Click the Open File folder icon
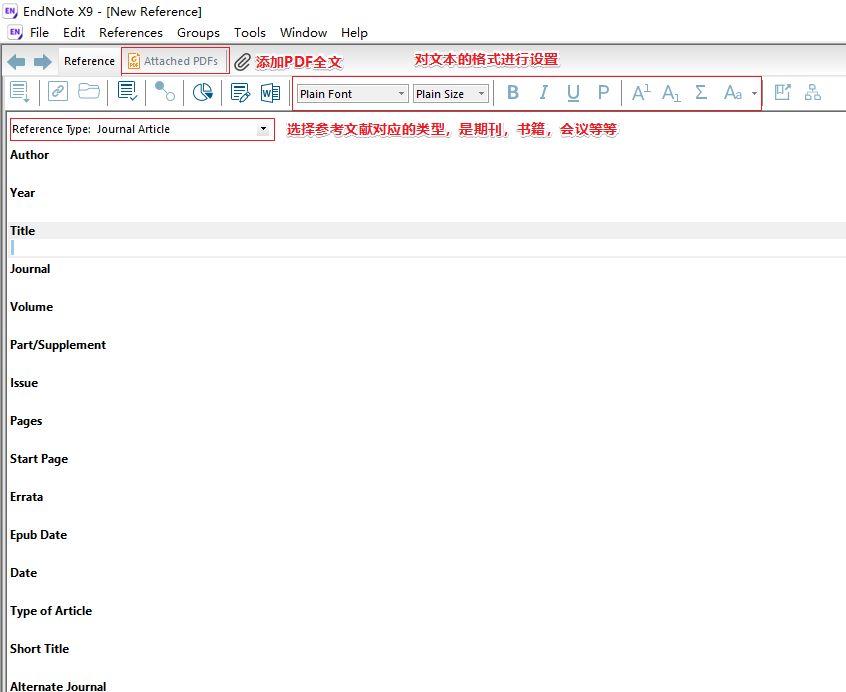 pos(89,92)
